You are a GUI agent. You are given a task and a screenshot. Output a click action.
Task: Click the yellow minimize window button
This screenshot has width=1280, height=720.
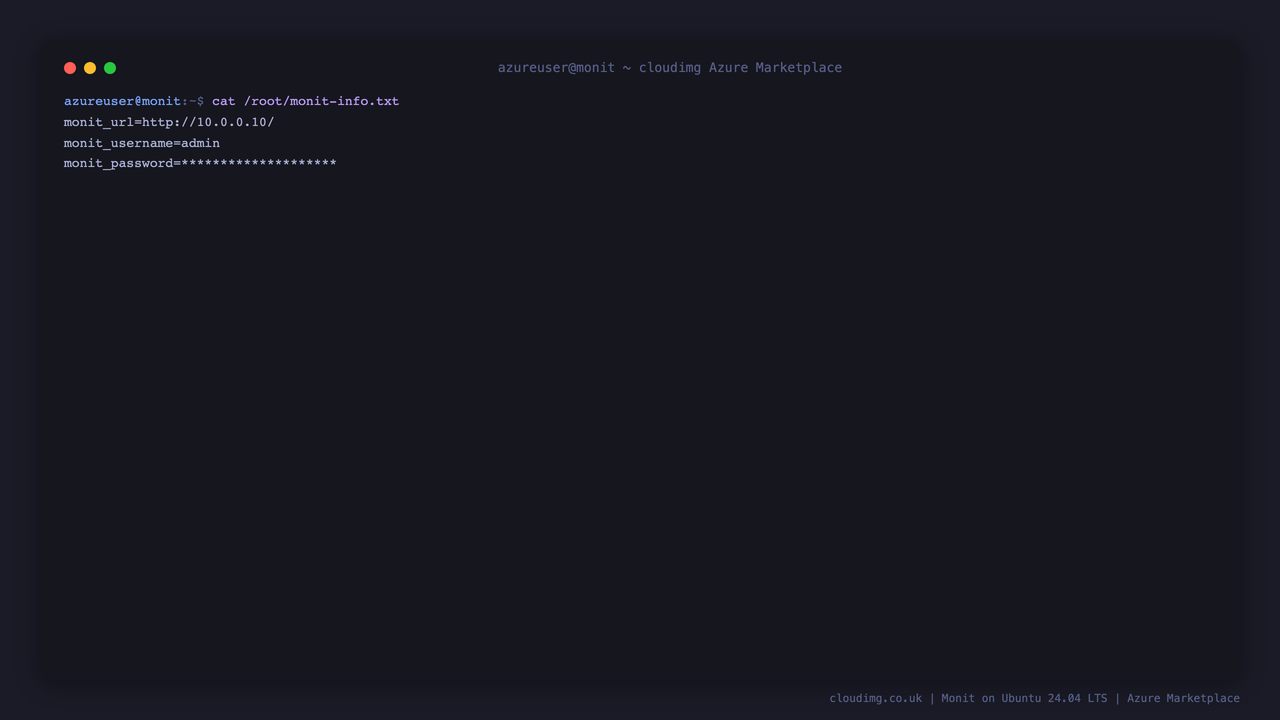[x=90, y=68]
